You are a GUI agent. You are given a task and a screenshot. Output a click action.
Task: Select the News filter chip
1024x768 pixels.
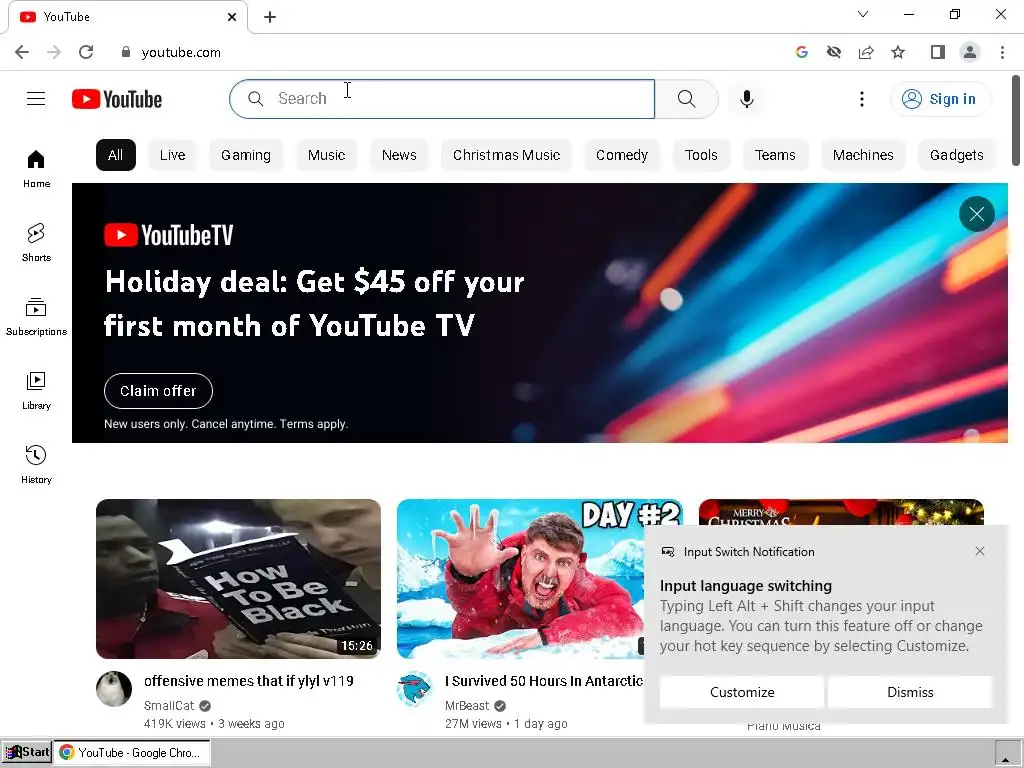click(399, 155)
